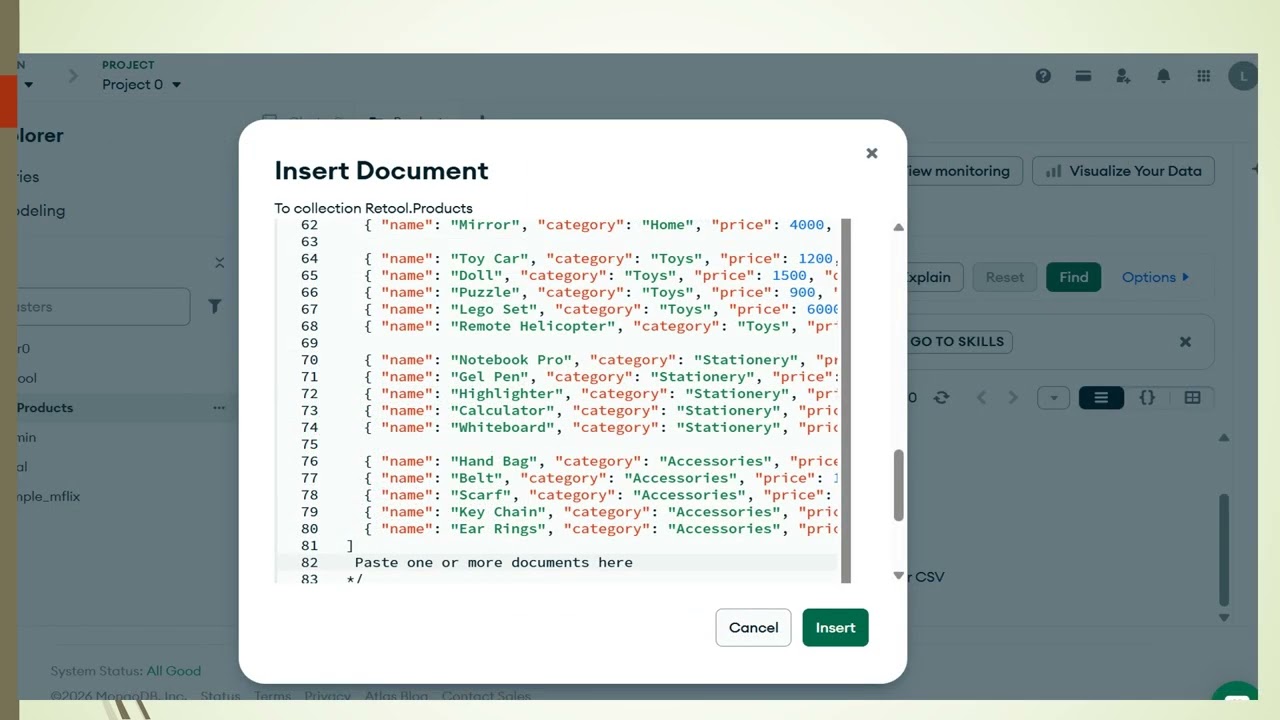Screen dimensions: 1280x720
Task: Open the user avatar L menu
Action: 1243,76
